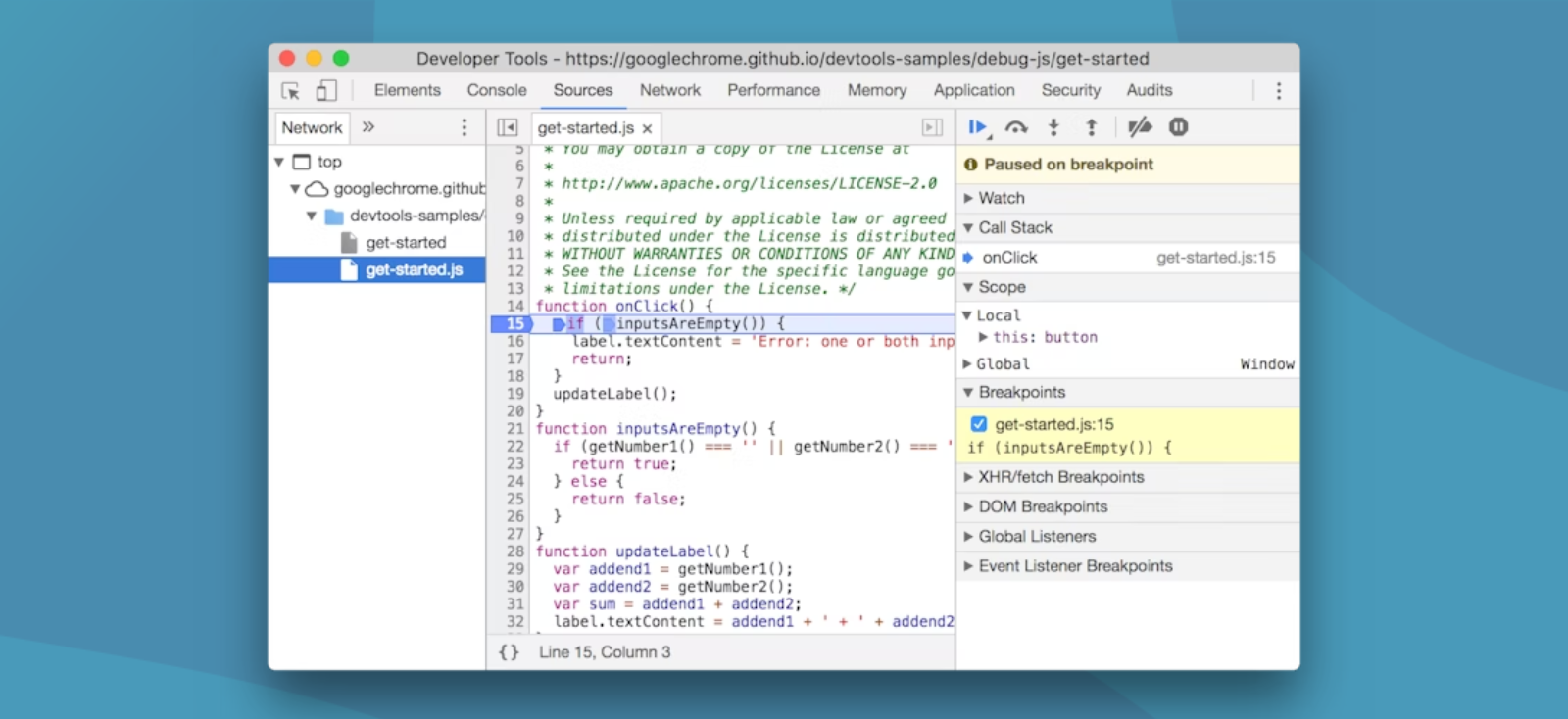This screenshot has width=1568, height=719.
Task: Uncheck the get-started.js:15 breakpoint checkbox
Action: pos(978,424)
